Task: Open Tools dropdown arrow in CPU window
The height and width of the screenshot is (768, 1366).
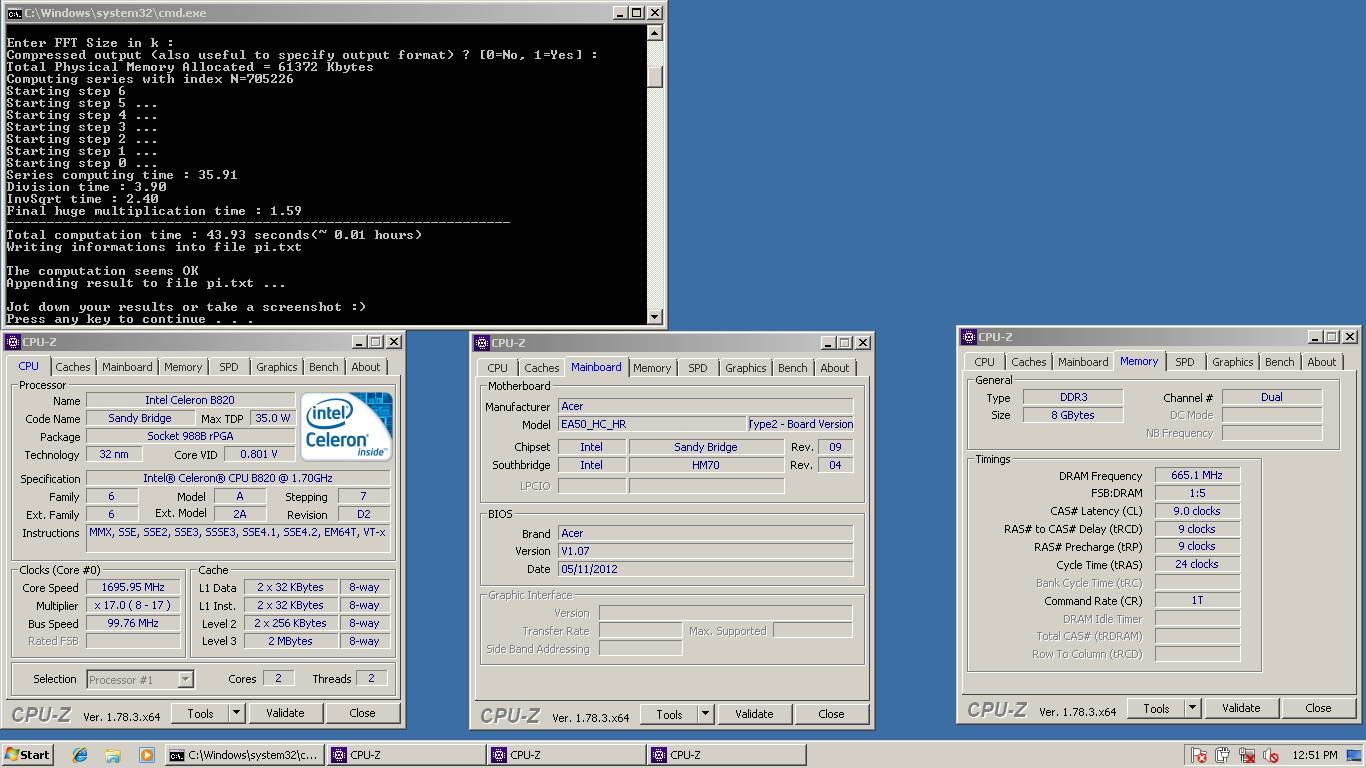Action: tap(237, 713)
